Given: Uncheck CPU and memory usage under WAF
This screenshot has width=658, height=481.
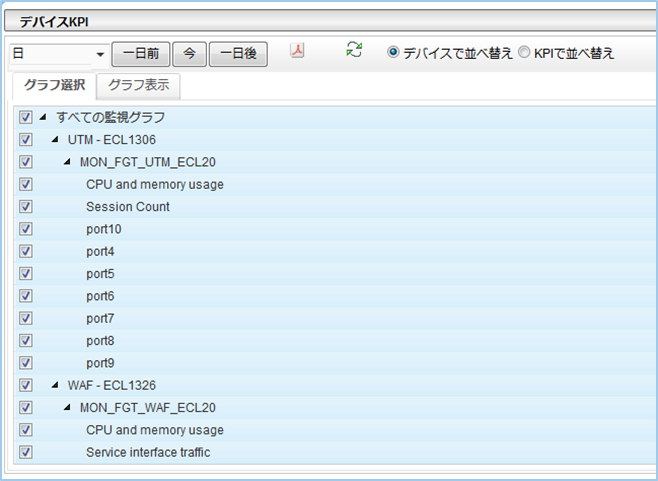Looking at the screenshot, I should [26, 430].
